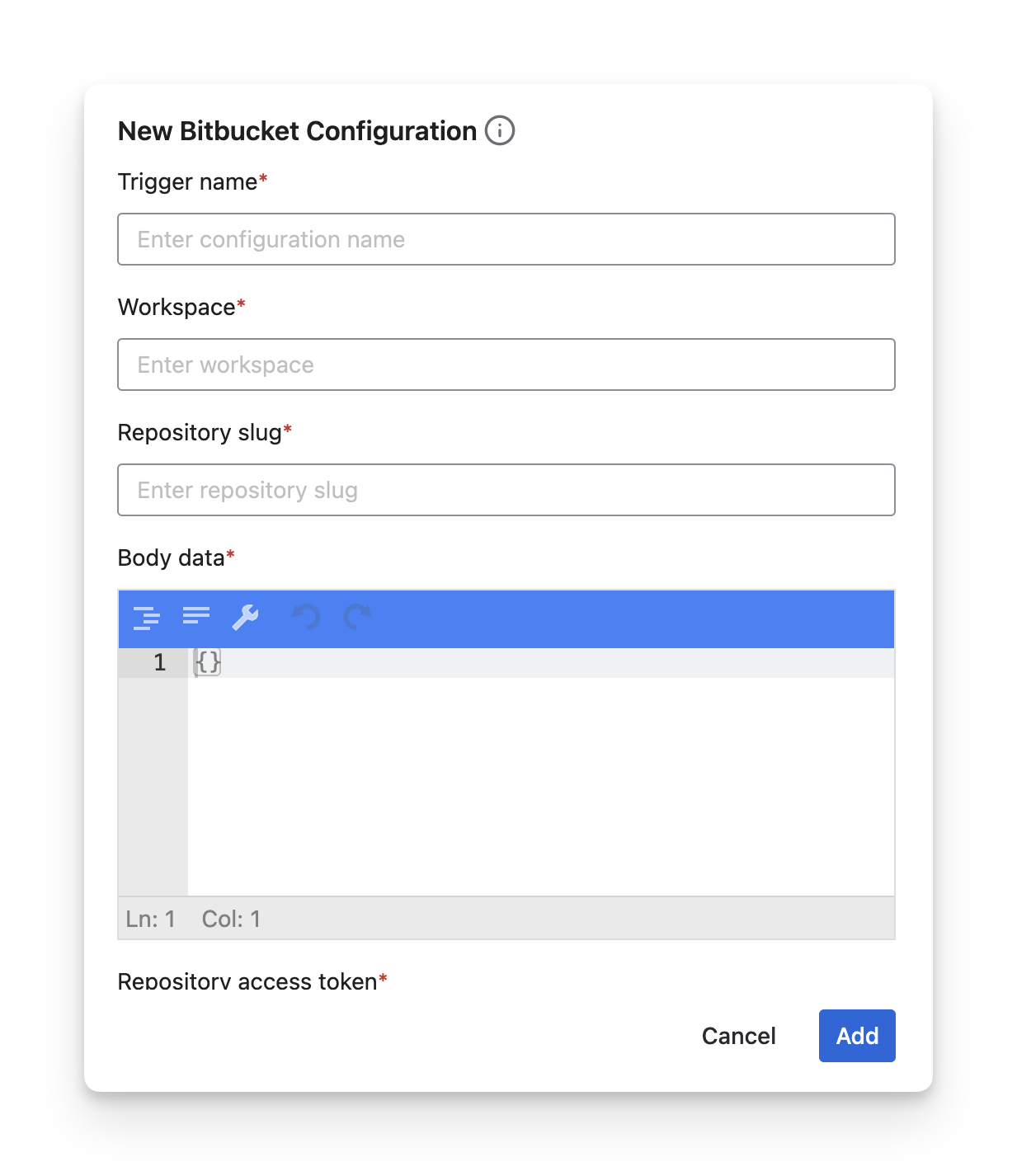The image size is (1017, 1176).
Task: Select the Repository slug input box
Action: point(506,490)
